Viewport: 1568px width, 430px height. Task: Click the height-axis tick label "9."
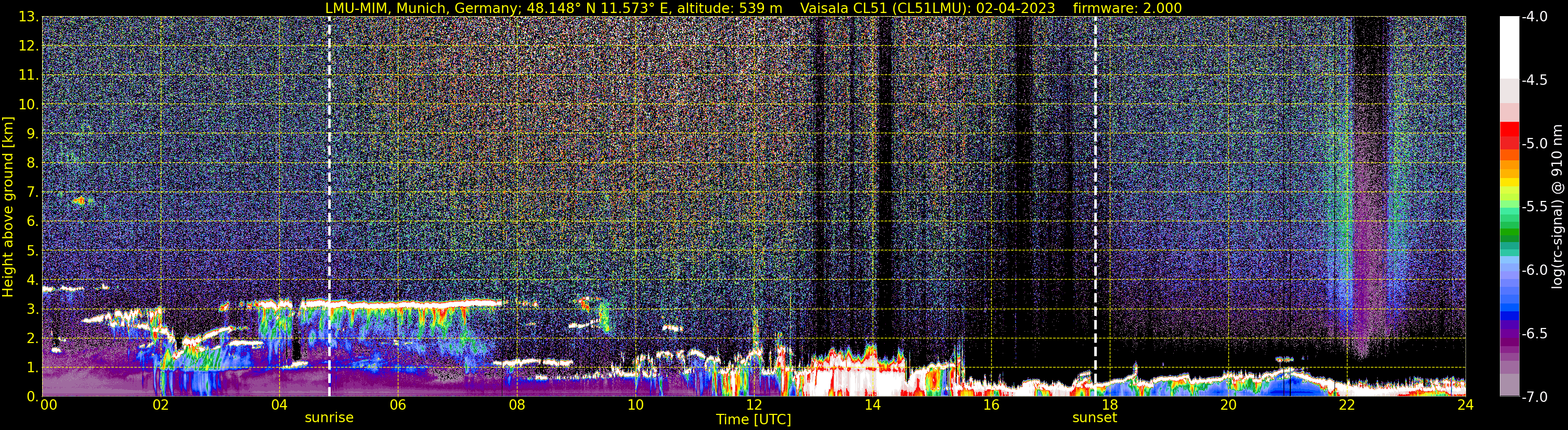click(33, 133)
